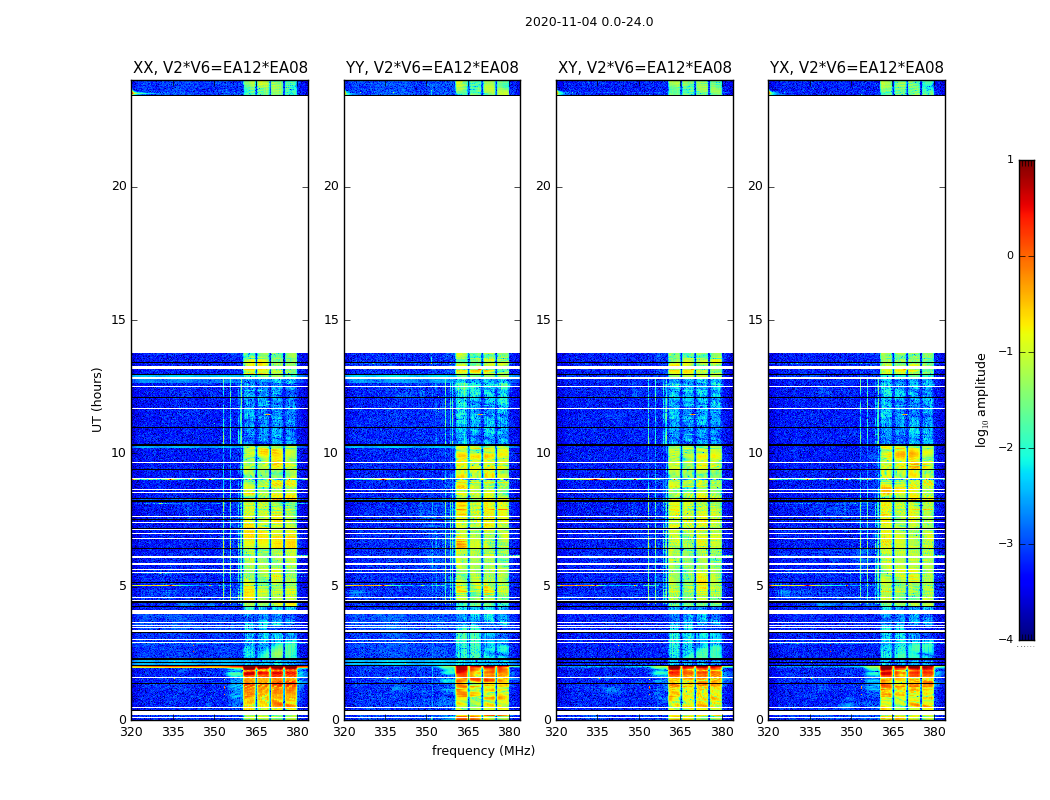Screen dimensions: 1050x800
Task: Click the colorbar tick label -2
Action: (x=1006, y=447)
